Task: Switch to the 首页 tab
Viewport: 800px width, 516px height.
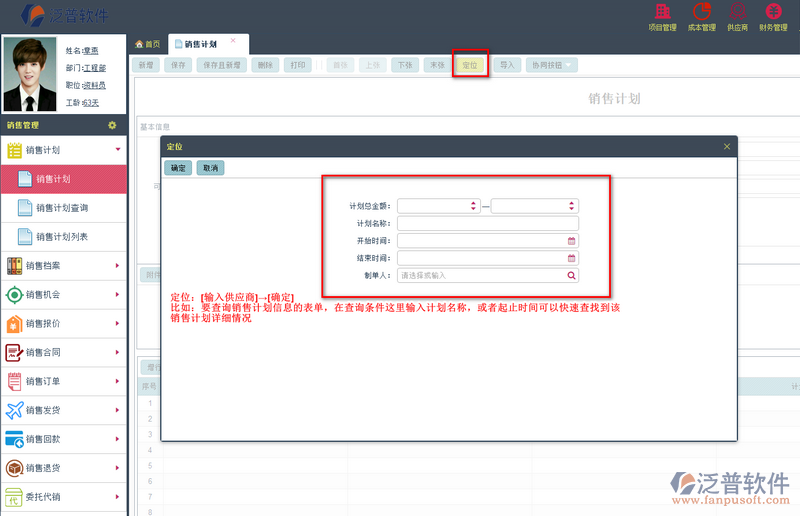Action: (147, 44)
